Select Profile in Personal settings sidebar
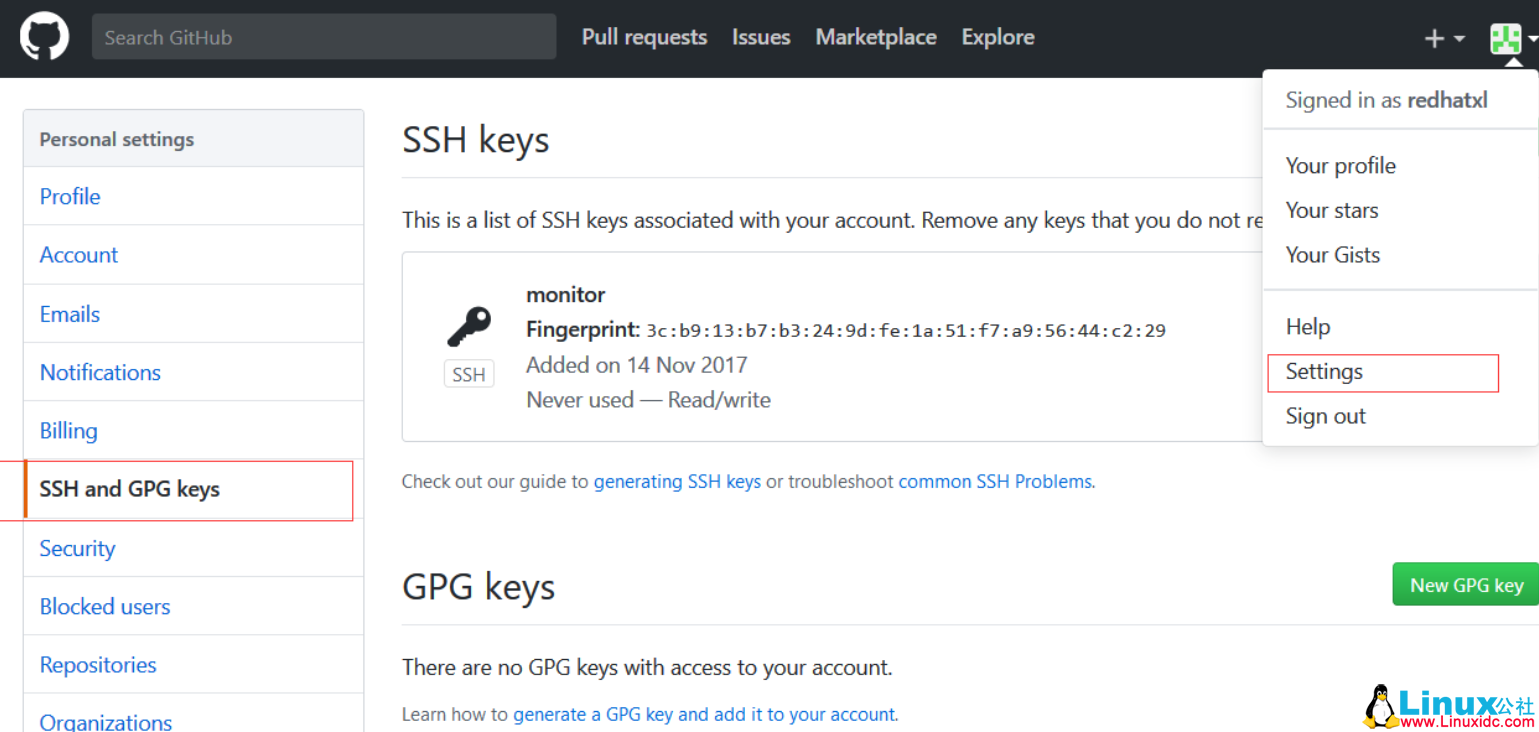The width and height of the screenshot is (1539, 732). [x=193, y=196]
